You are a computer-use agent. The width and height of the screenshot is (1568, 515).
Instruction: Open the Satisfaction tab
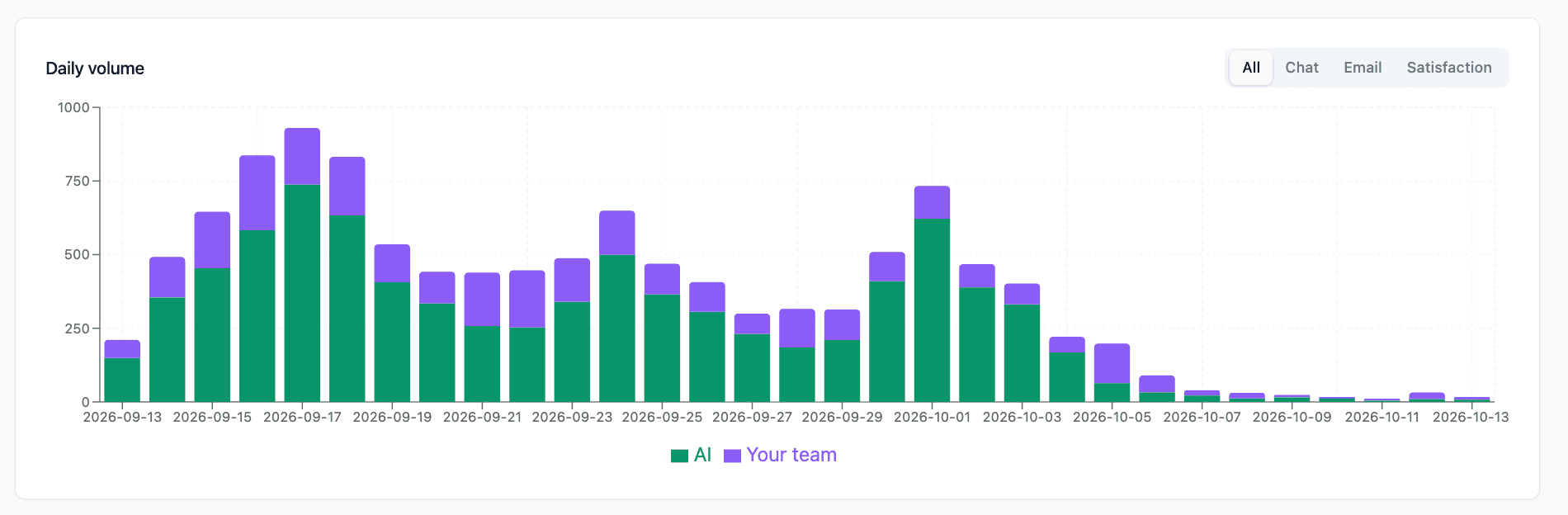tap(1449, 68)
